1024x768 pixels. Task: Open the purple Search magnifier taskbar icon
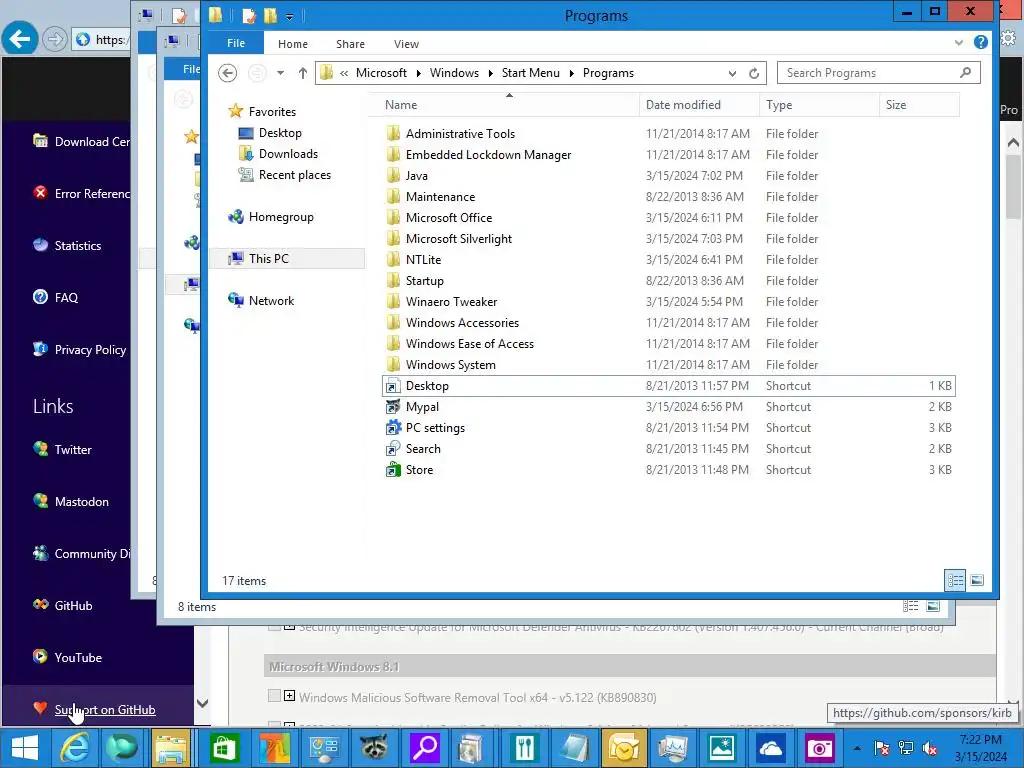[424, 748]
